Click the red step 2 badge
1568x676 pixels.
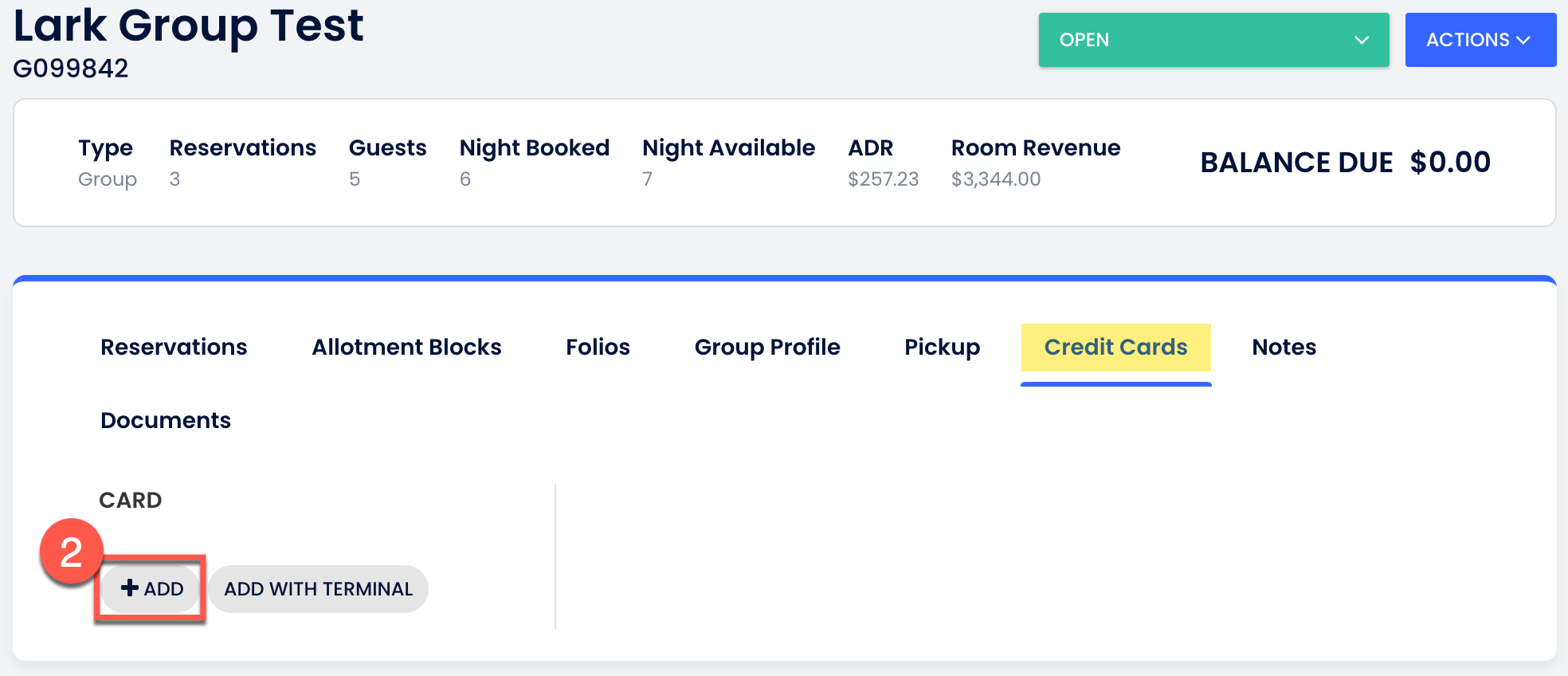click(71, 552)
